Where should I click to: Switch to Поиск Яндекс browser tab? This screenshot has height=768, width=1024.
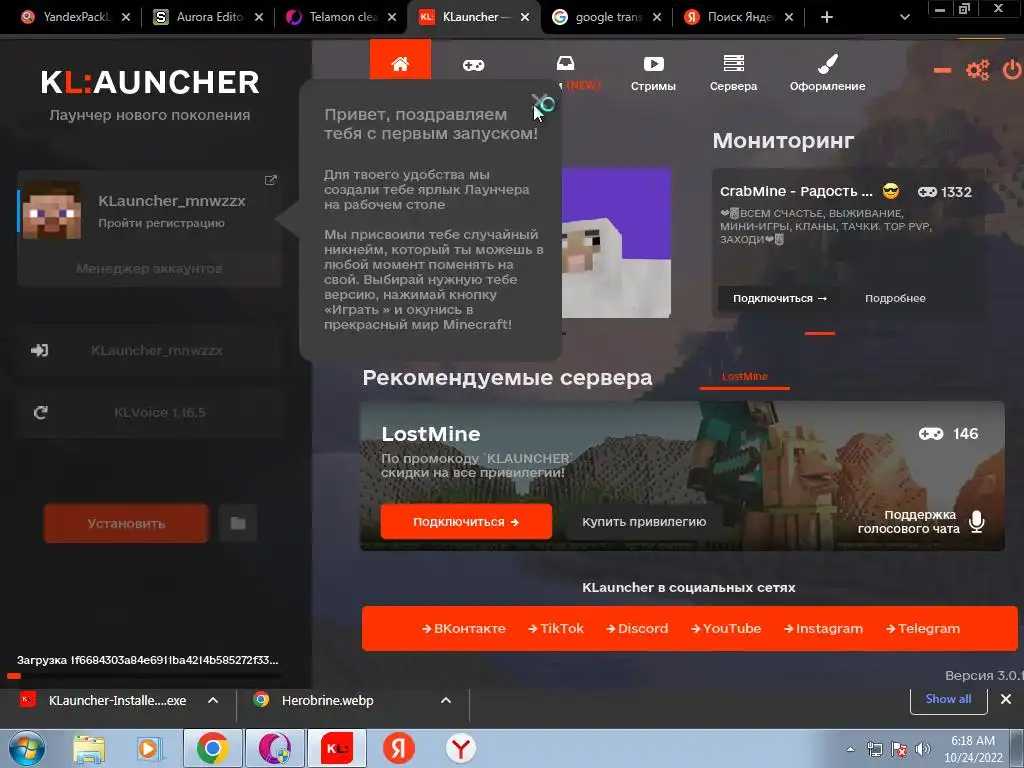[x=740, y=17]
